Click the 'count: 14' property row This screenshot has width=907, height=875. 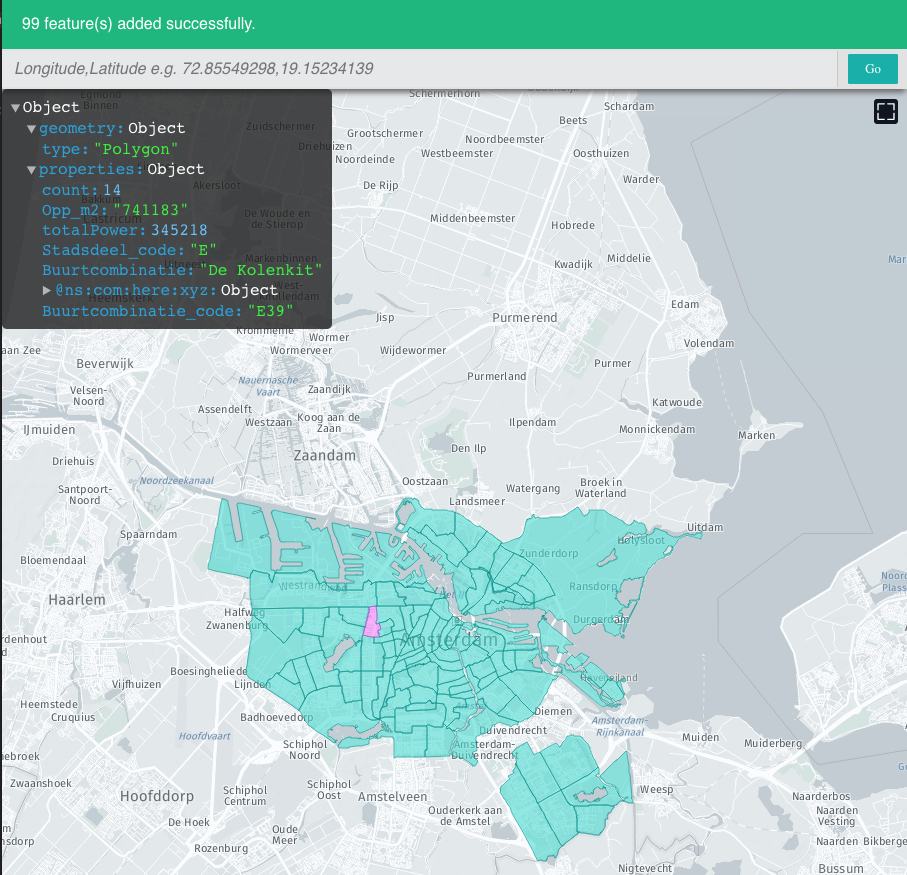point(80,190)
